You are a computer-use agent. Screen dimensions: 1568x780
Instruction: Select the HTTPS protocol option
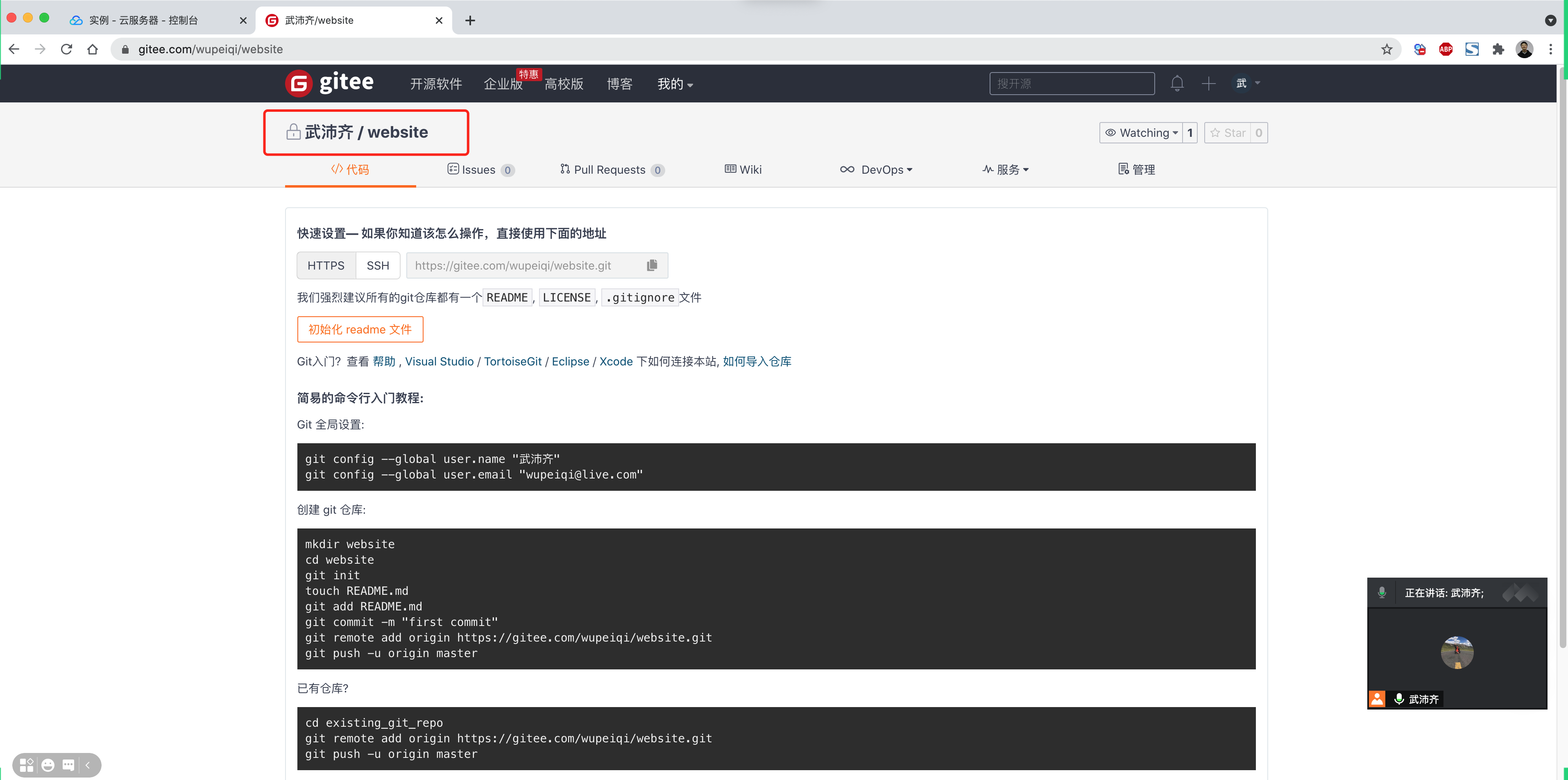[326, 265]
